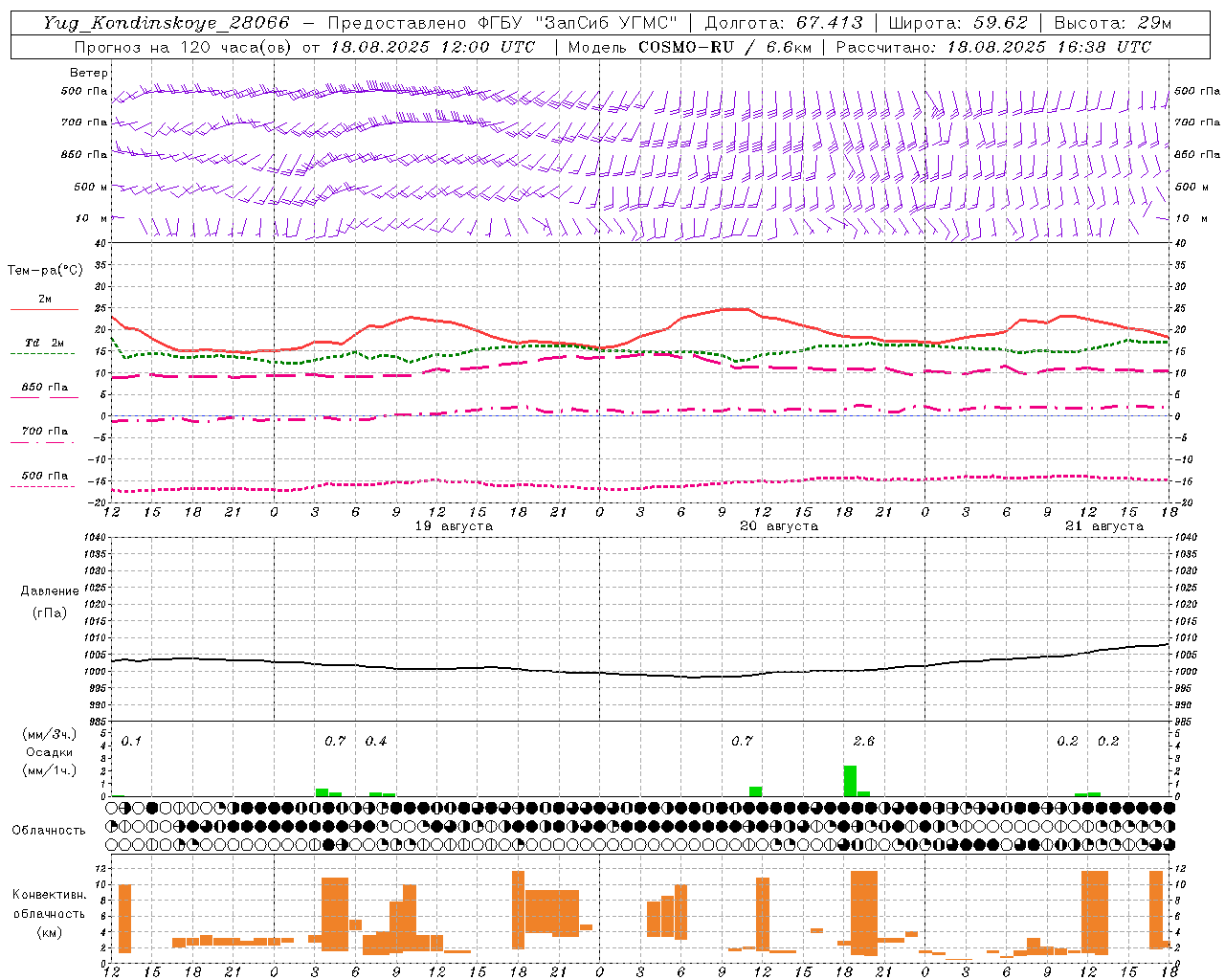Select the Широта: 59.62 value

(x=958, y=23)
